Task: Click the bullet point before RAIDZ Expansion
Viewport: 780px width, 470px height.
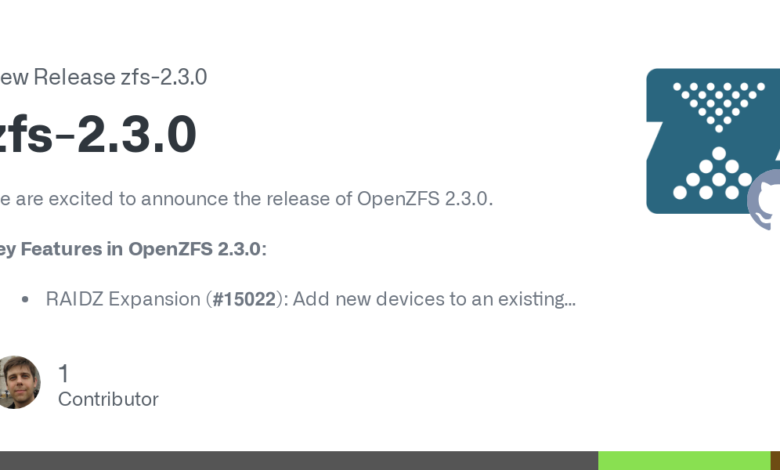Action: [x=23, y=299]
